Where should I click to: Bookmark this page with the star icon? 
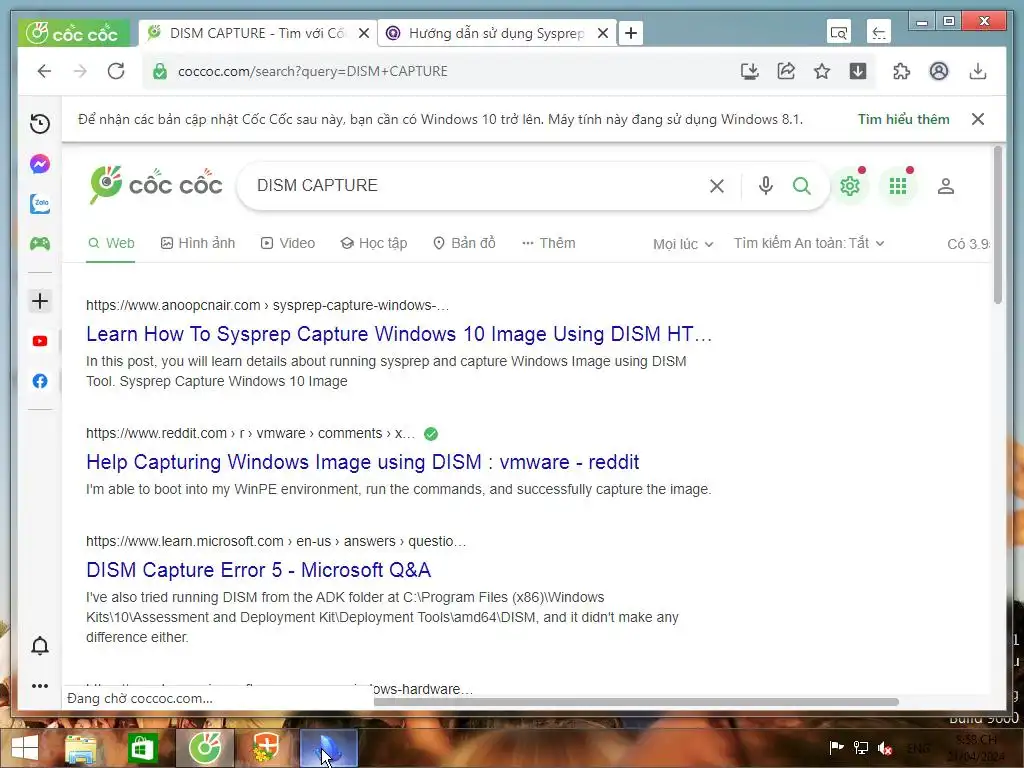pos(822,71)
